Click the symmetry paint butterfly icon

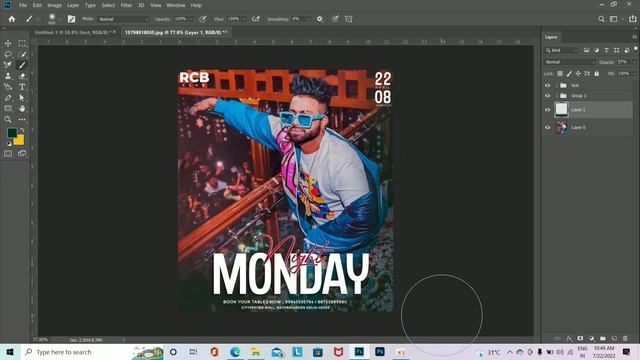click(x=349, y=19)
